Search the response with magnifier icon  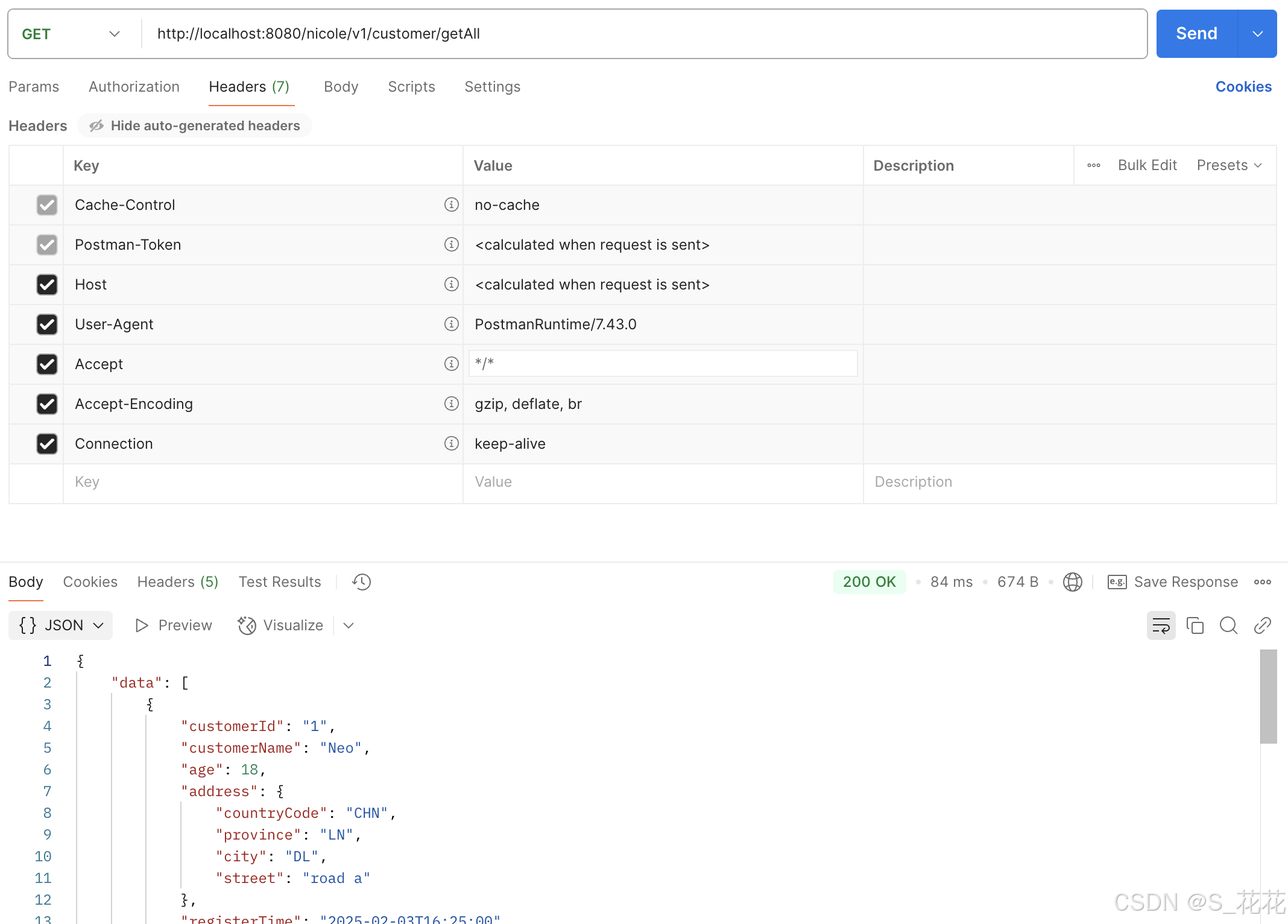1228,625
